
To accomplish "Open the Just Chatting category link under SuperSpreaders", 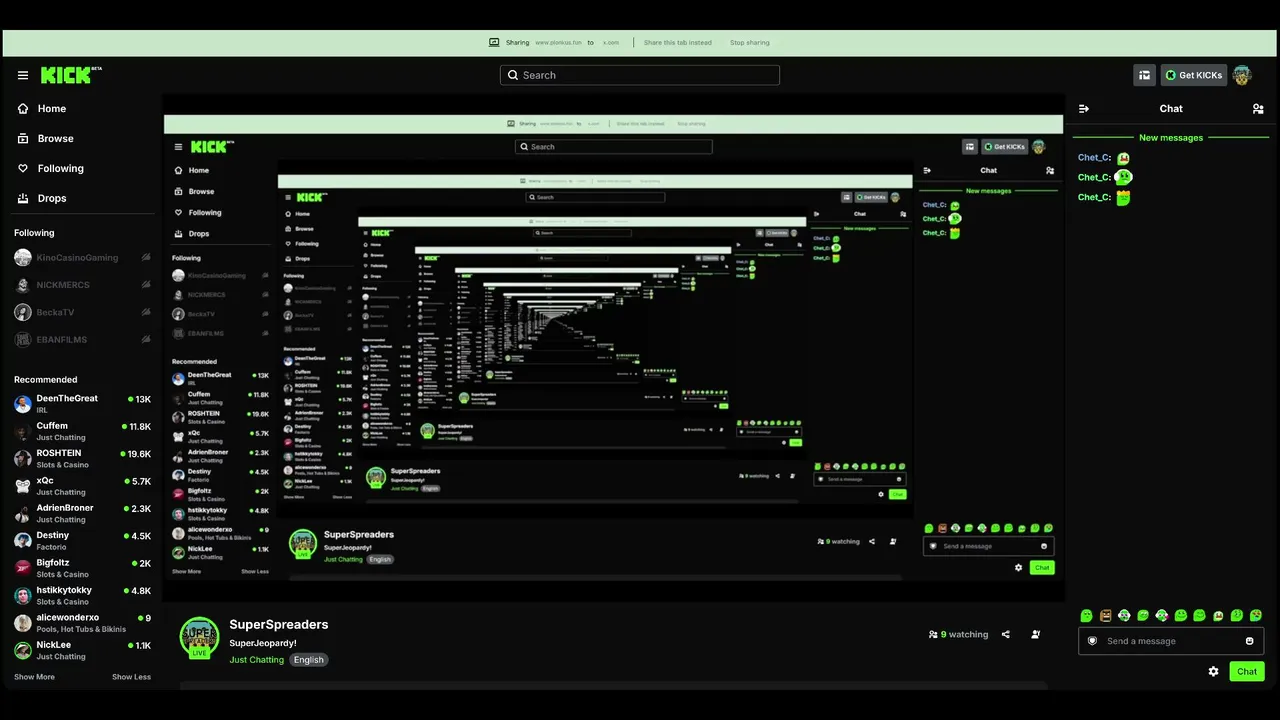I will tap(257, 660).
